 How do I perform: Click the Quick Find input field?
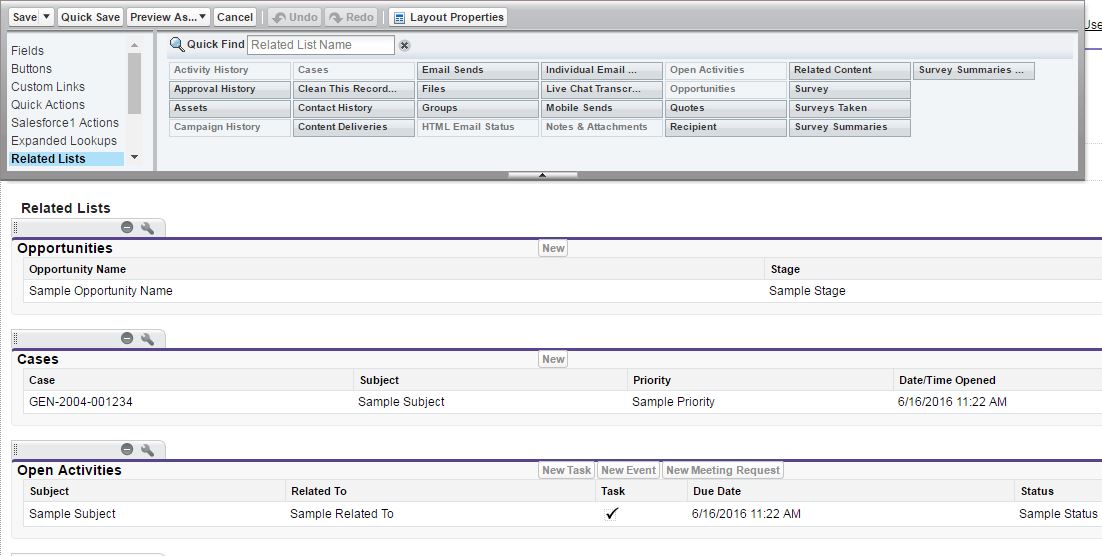tap(320, 45)
